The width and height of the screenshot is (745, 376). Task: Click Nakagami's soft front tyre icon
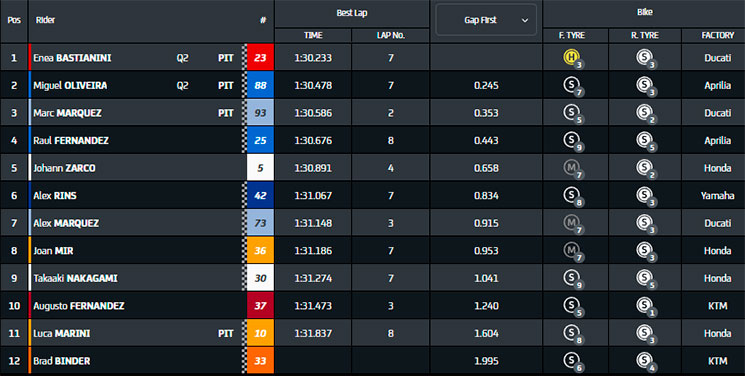click(x=570, y=278)
